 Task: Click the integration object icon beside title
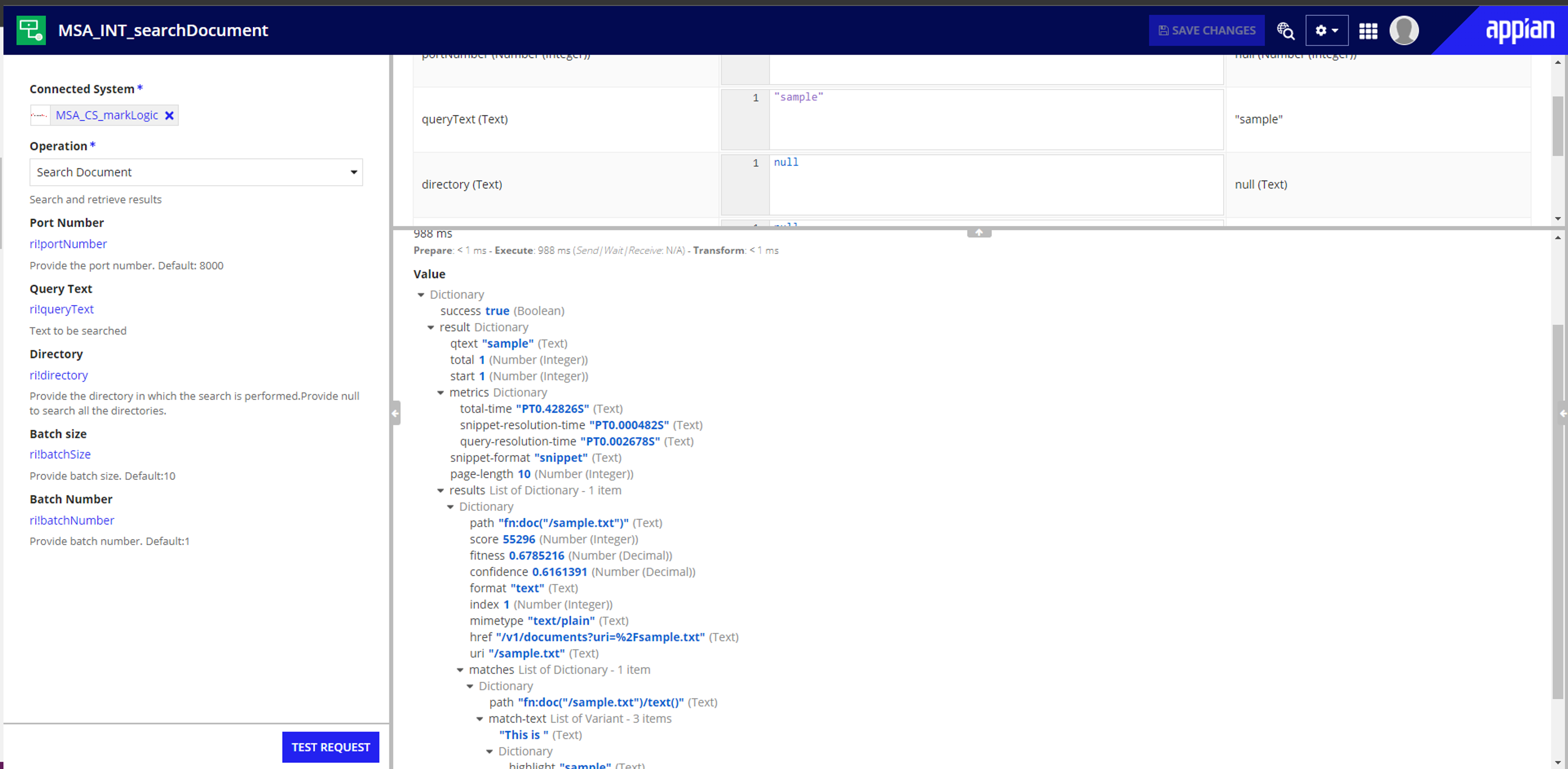[31, 30]
